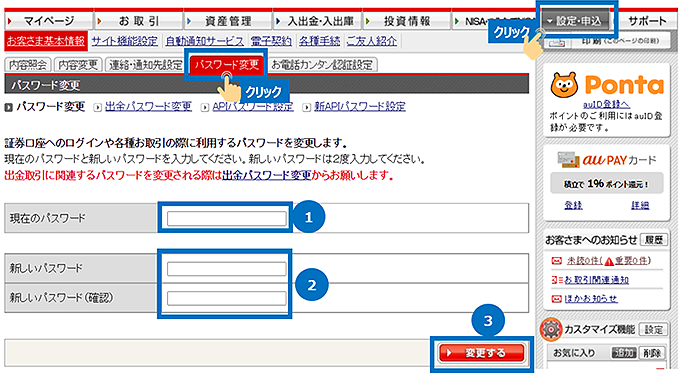Viewport: 680px width, 375px height.
Task: Open the 未読0件 notifications link
Action: [x=584, y=261]
